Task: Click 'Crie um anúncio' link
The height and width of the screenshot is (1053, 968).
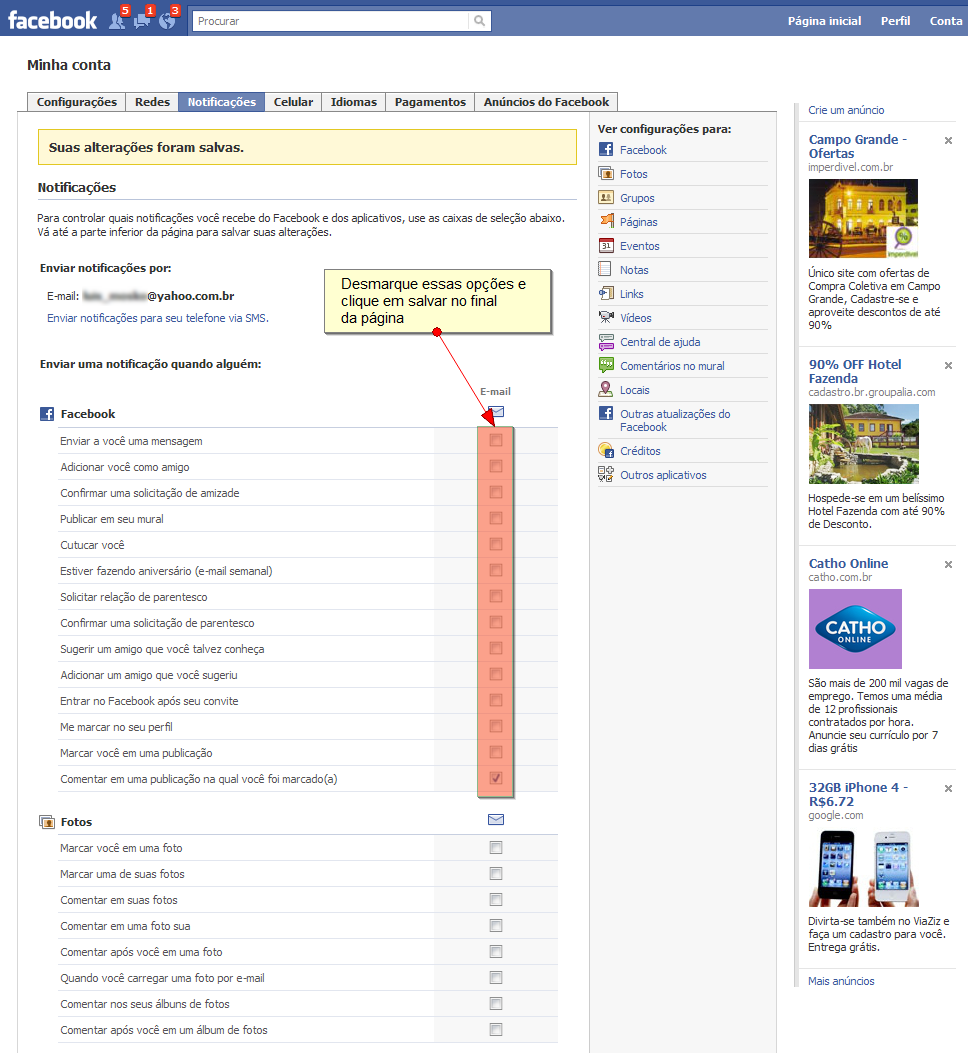Action: pos(846,110)
